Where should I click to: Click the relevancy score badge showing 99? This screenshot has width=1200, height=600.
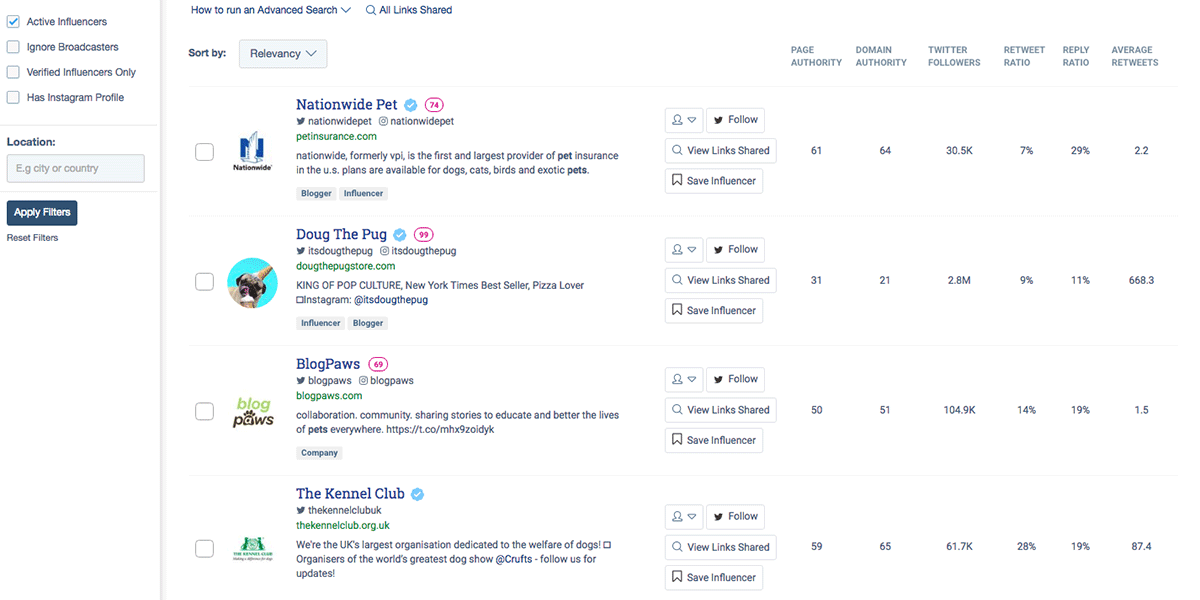(423, 233)
